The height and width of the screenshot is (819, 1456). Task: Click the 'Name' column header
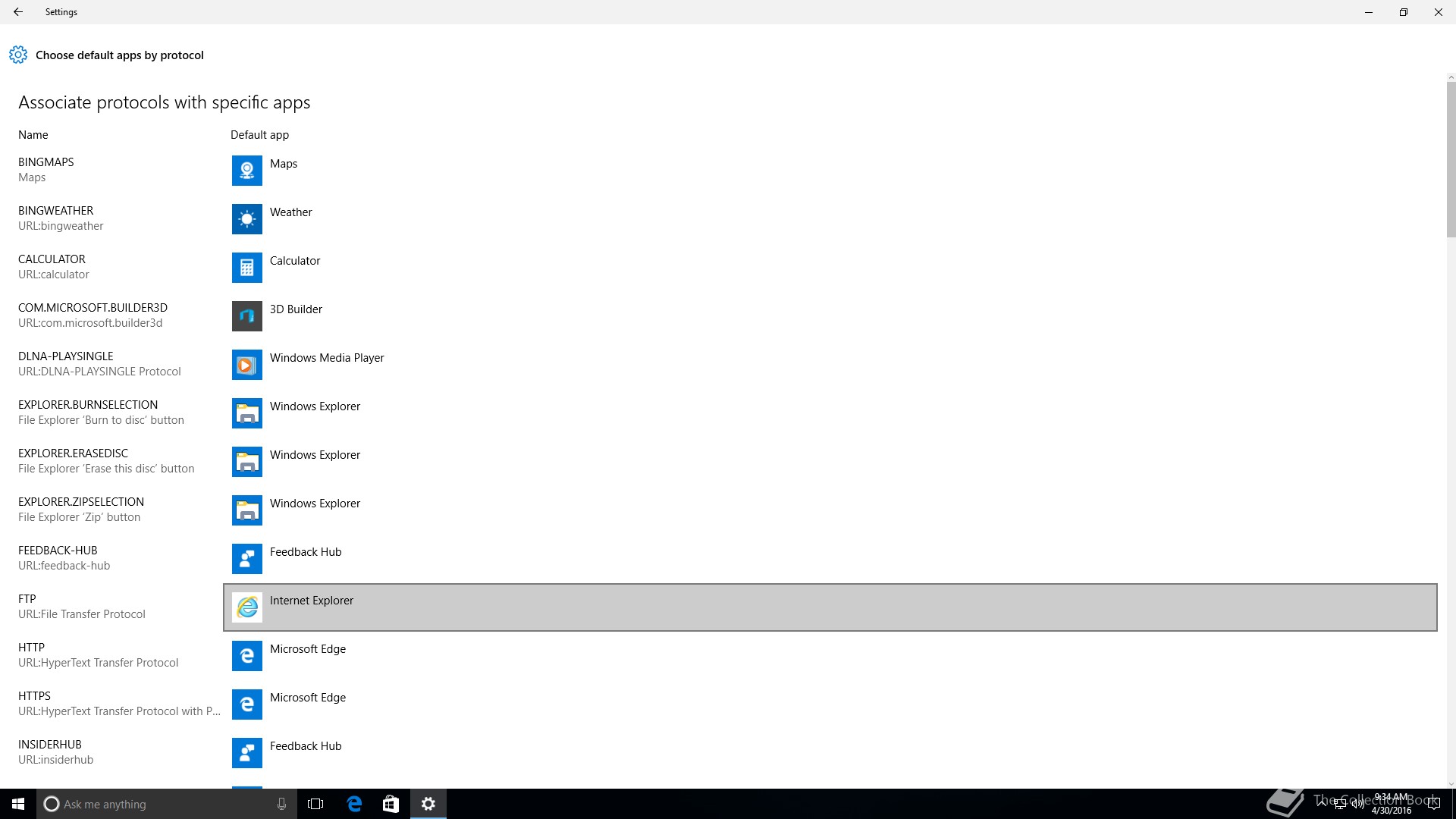[33, 135]
